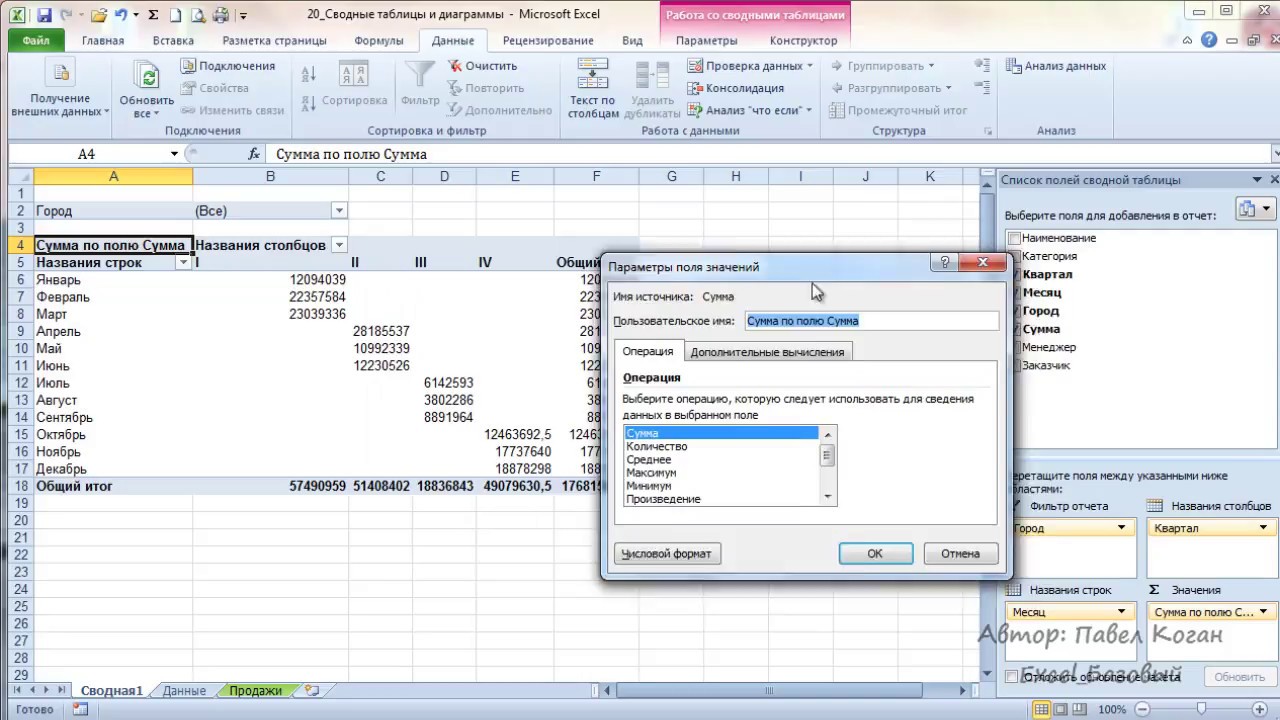Screen dimensions: 1280x720
Task: Toggle the defer layout update checkbox
Action: (1012, 677)
